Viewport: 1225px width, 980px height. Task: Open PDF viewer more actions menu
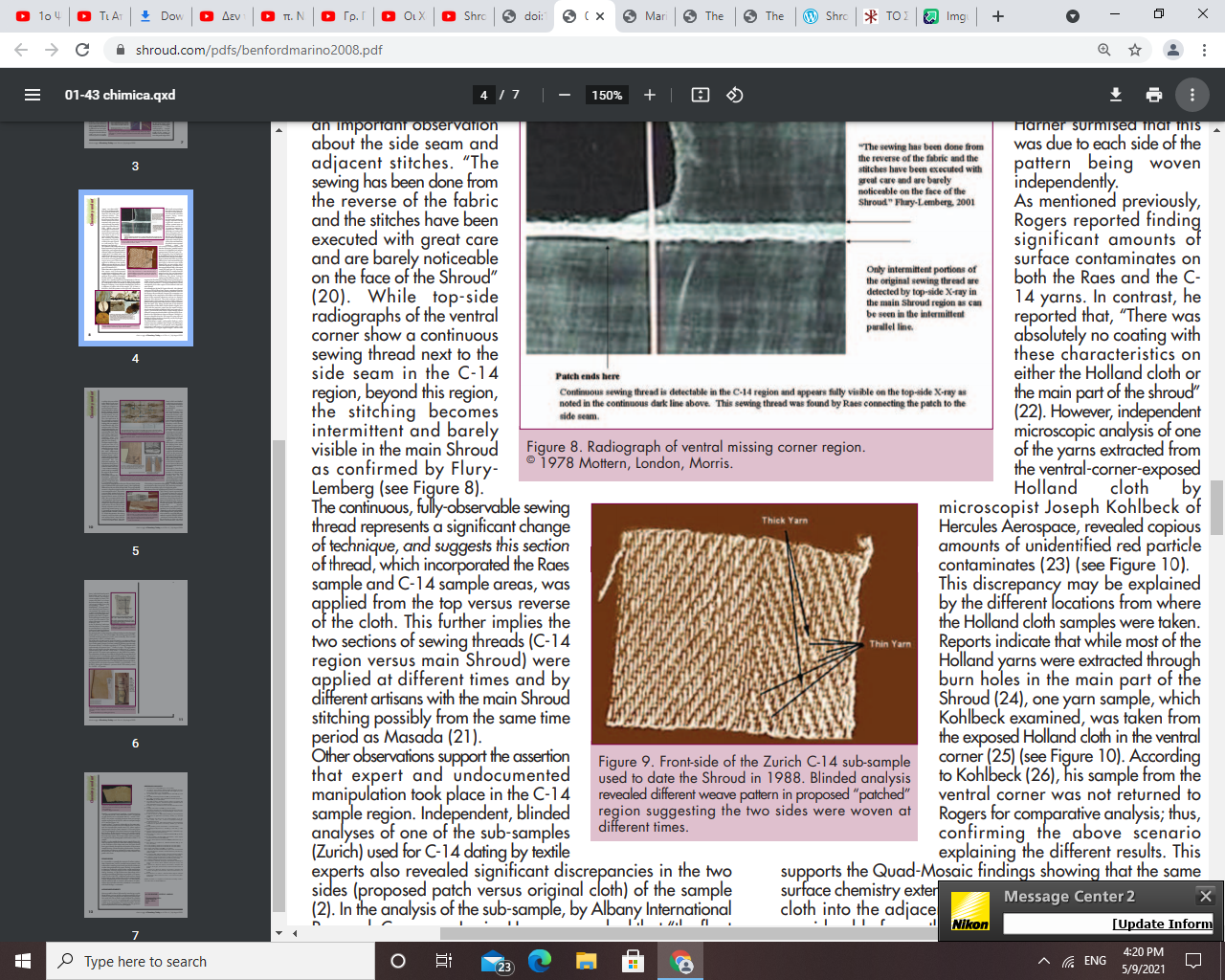click(x=1192, y=95)
